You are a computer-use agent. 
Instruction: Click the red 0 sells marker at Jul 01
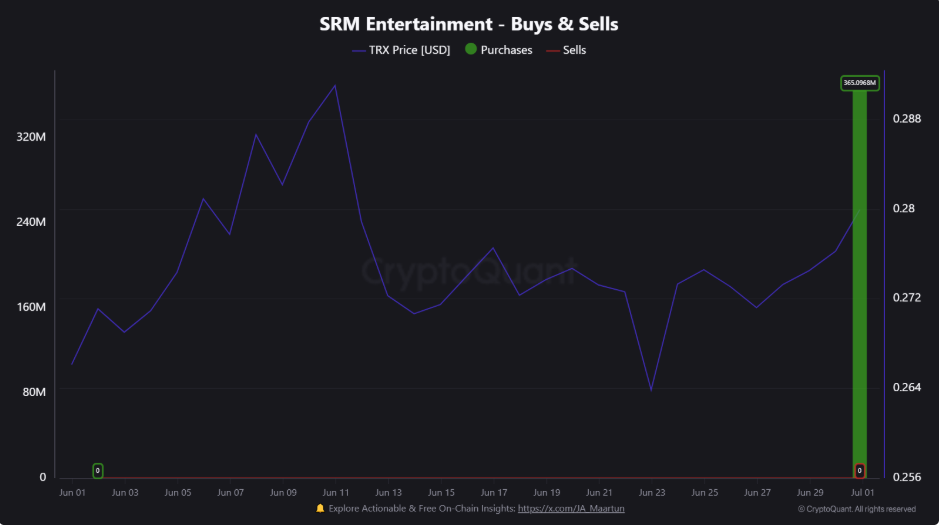coord(859,471)
